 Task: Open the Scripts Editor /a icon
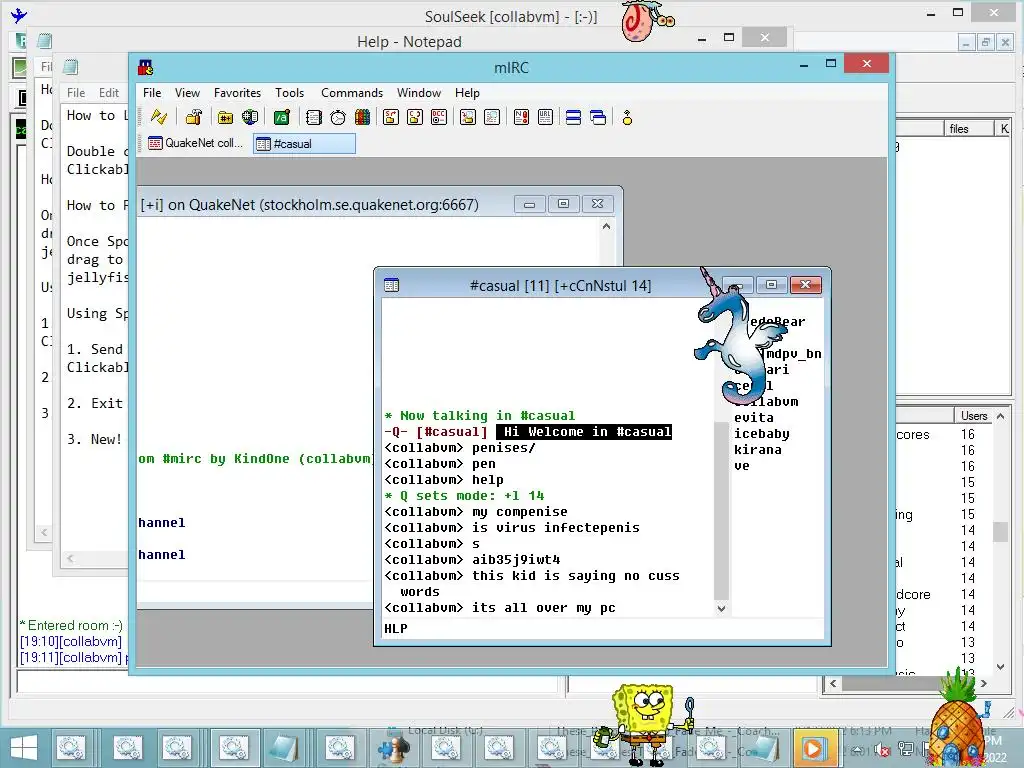(x=281, y=118)
